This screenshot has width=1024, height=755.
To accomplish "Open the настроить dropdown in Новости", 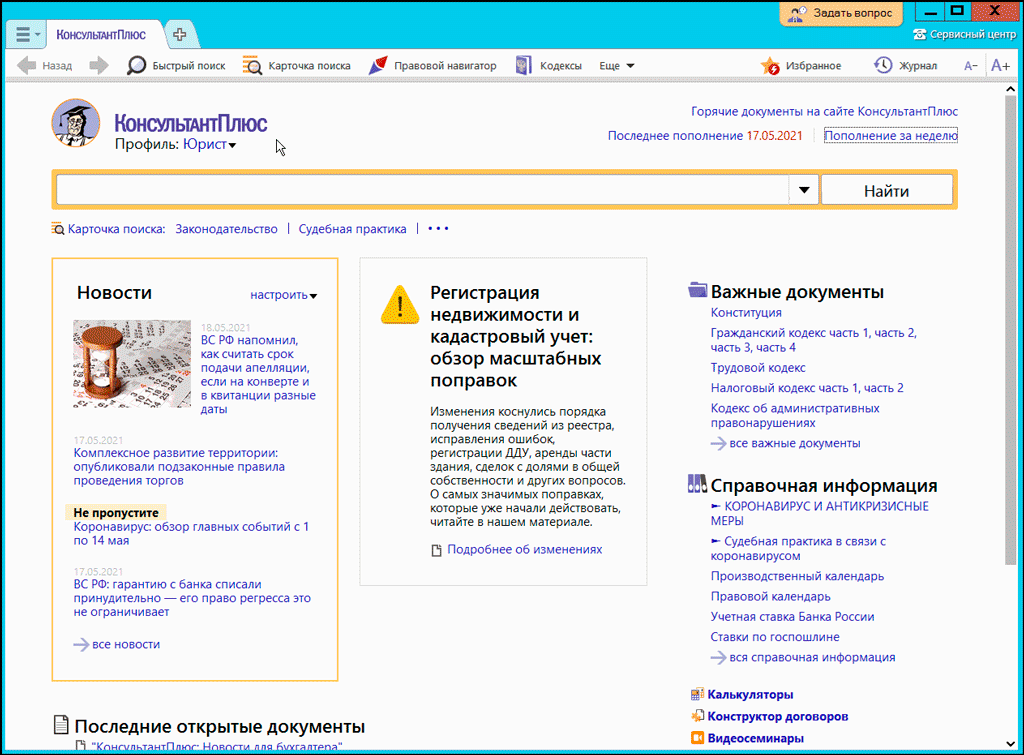I will (x=283, y=295).
